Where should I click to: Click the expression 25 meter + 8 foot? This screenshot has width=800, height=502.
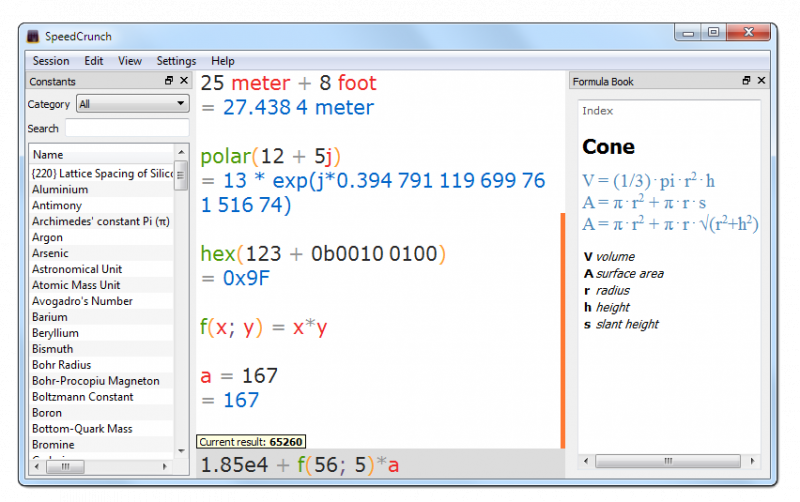(289, 83)
